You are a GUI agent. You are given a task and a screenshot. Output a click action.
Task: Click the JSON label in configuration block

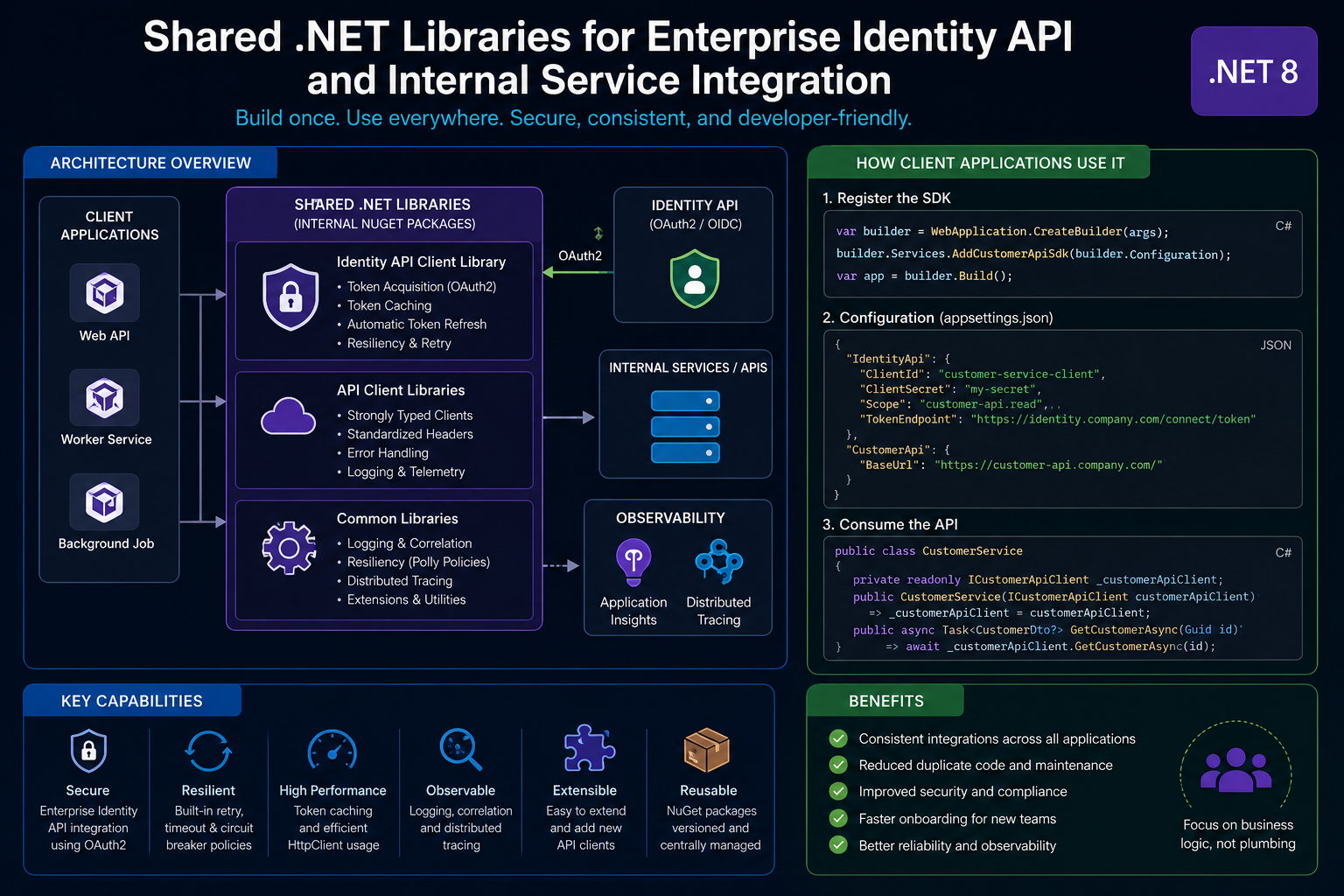tap(1276, 345)
